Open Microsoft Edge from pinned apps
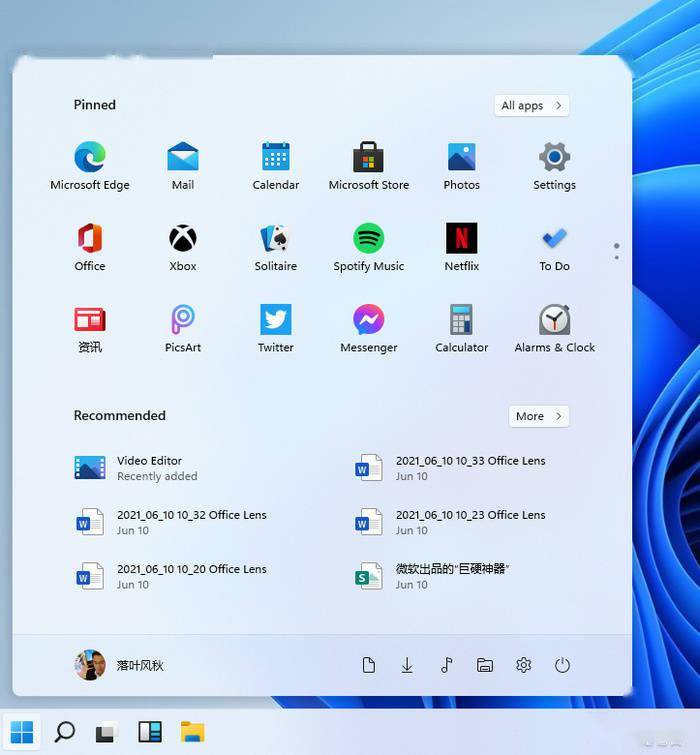 pos(90,166)
